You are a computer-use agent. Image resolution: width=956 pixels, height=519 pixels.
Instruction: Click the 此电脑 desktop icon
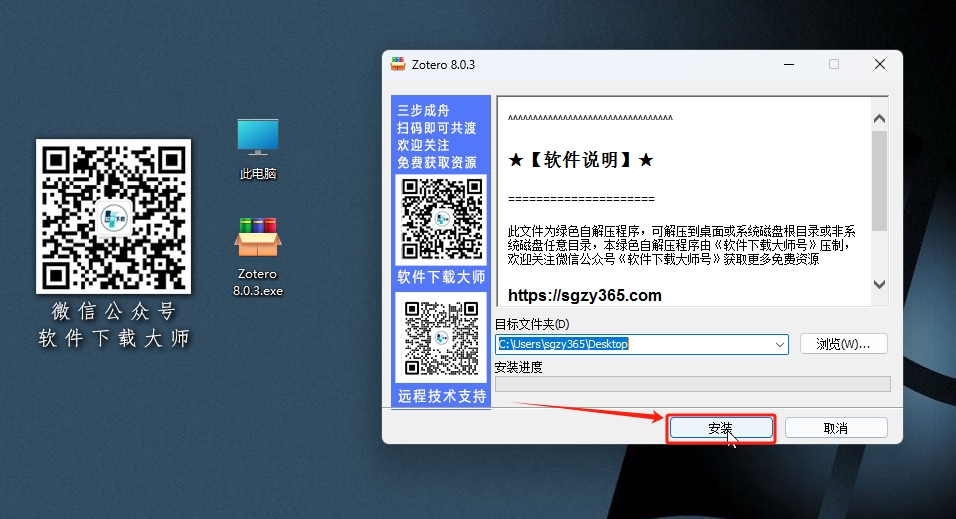pyautogui.click(x=258, y=149)
